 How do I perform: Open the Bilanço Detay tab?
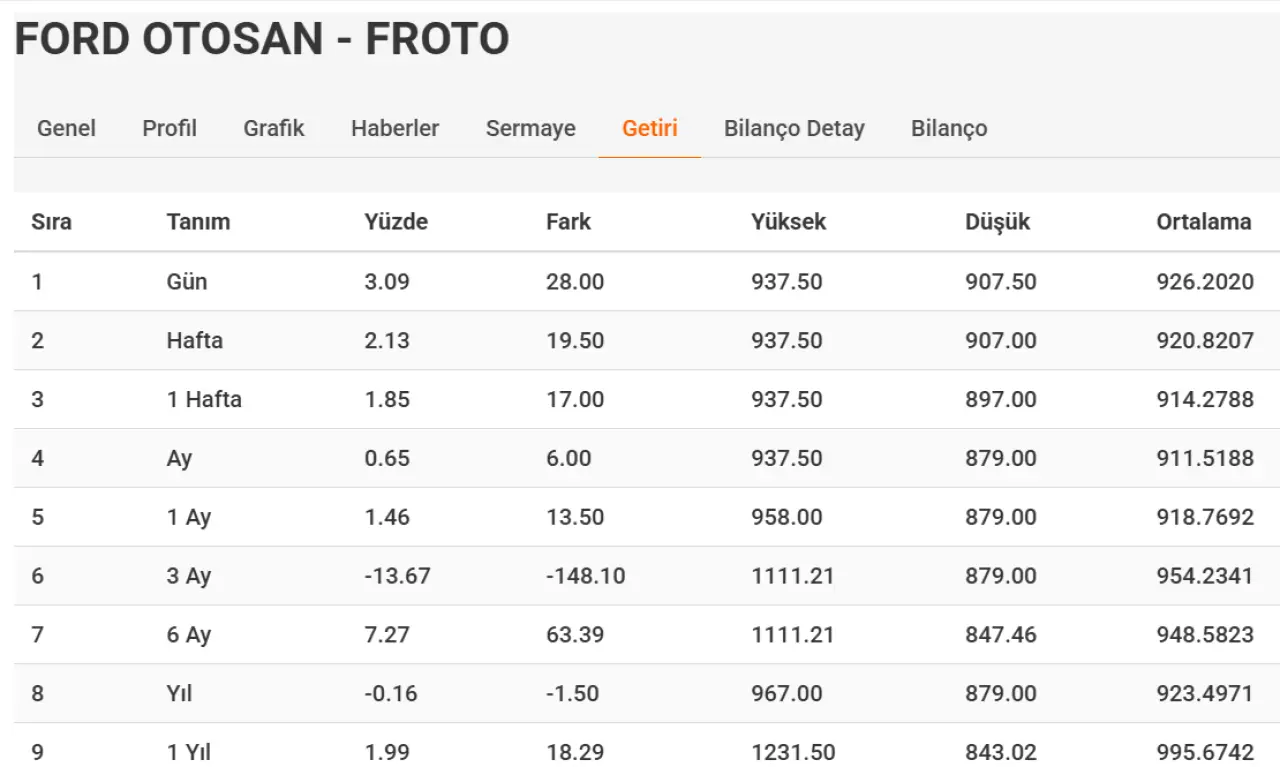(794, 128)
